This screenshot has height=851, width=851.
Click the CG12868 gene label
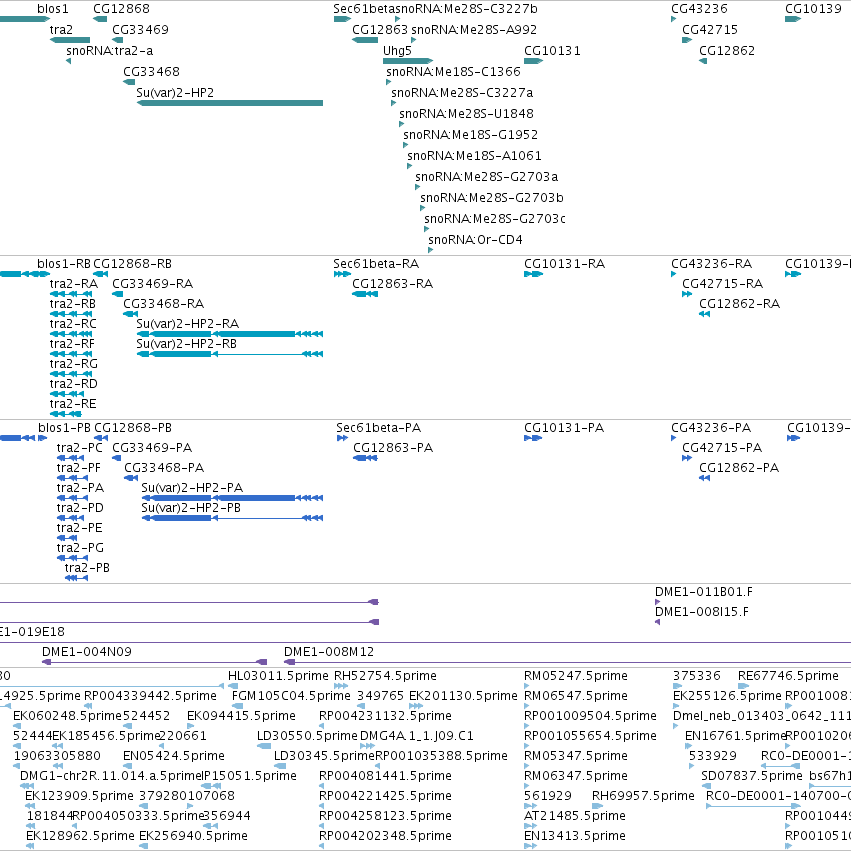click(x=121, y=9)
